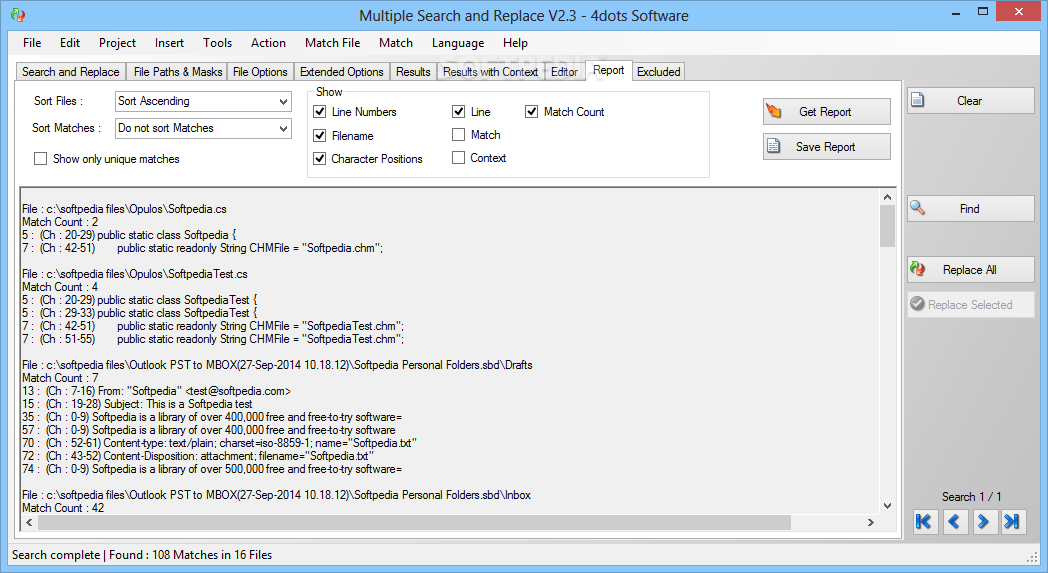Click the line 'Match Count : 7'
This screenshot has width=1048, height=573.
60,378
